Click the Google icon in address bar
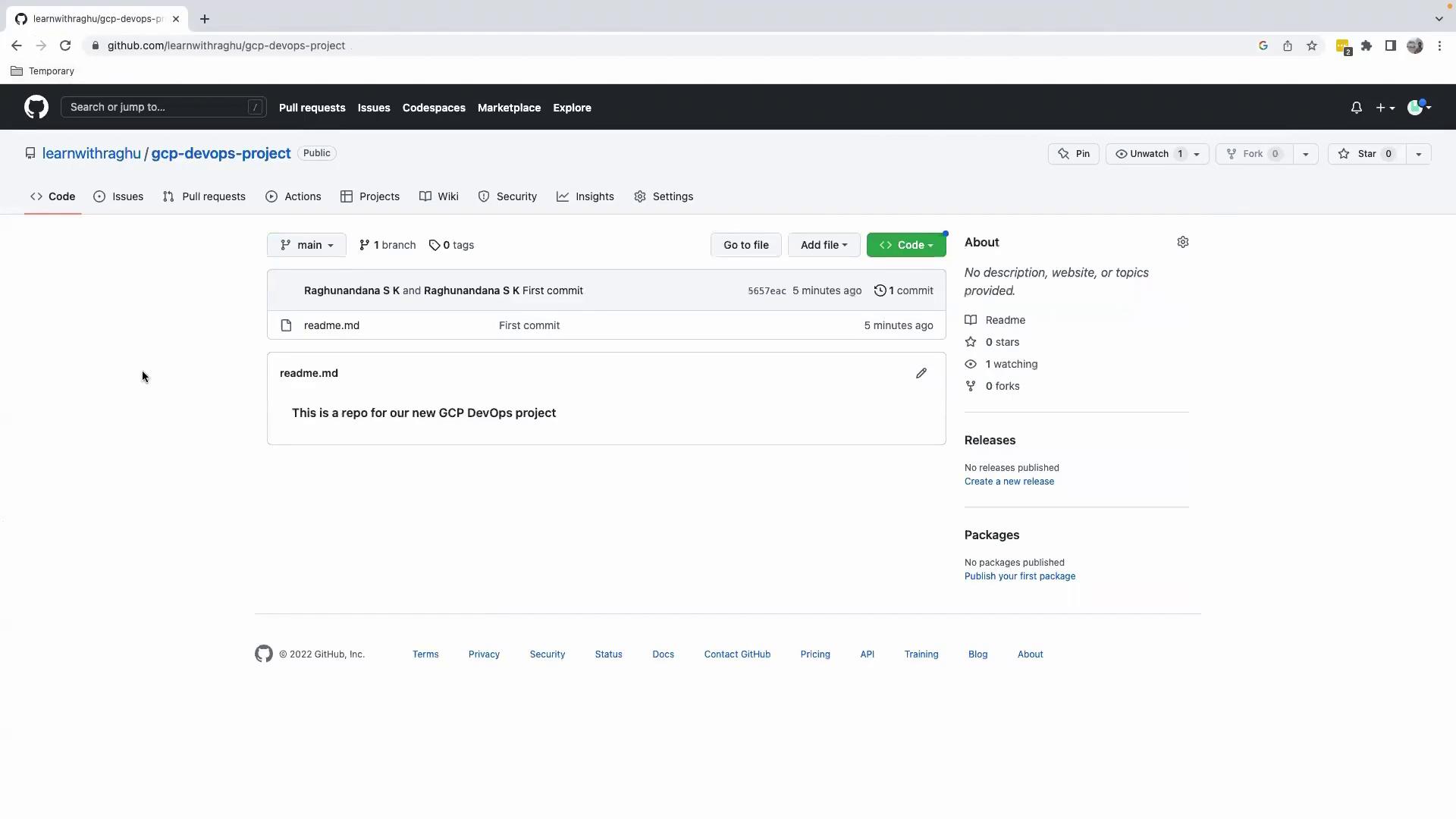The width and height of the screenshot is (1456, 819). pyautogui.click(x=1263, y=45)
